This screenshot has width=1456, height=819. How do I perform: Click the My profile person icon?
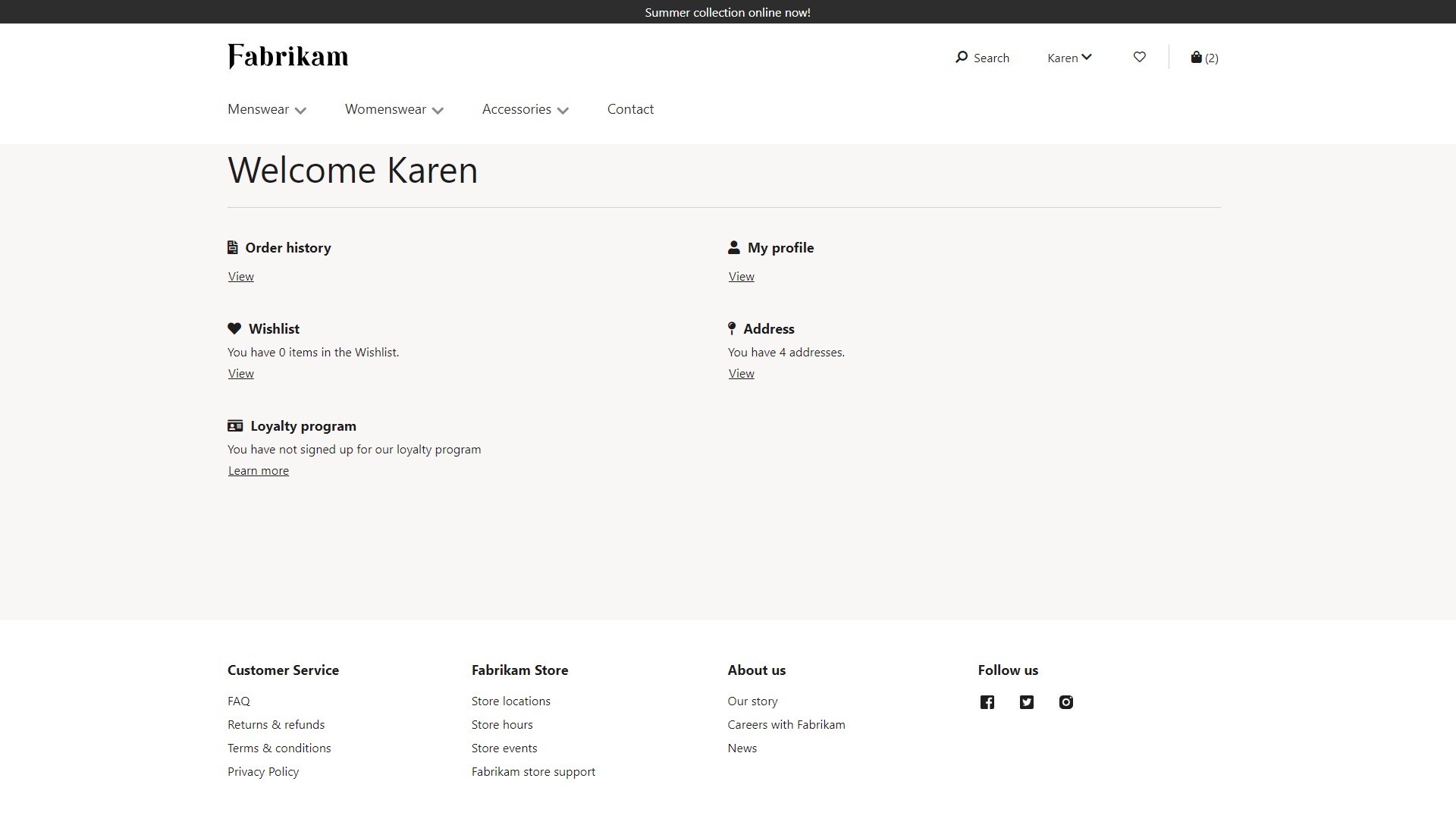click(x=734, y=247)
